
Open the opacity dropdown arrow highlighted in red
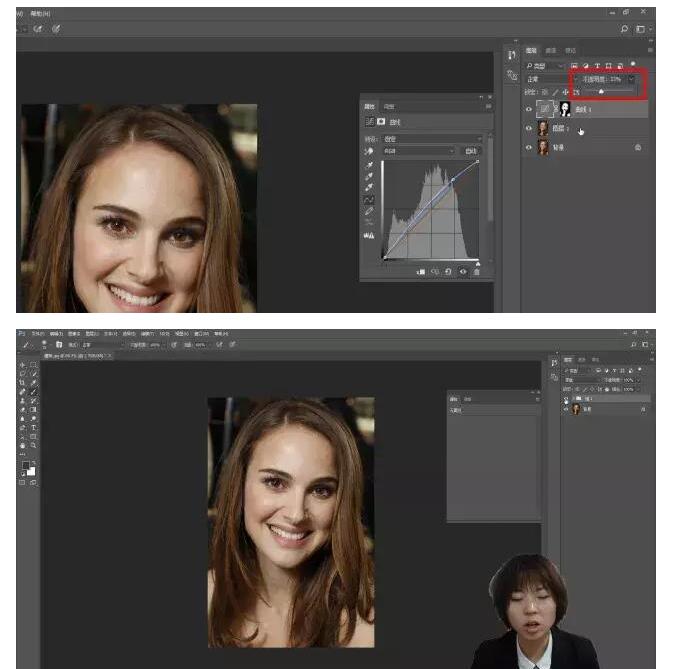tap(632, 78)
